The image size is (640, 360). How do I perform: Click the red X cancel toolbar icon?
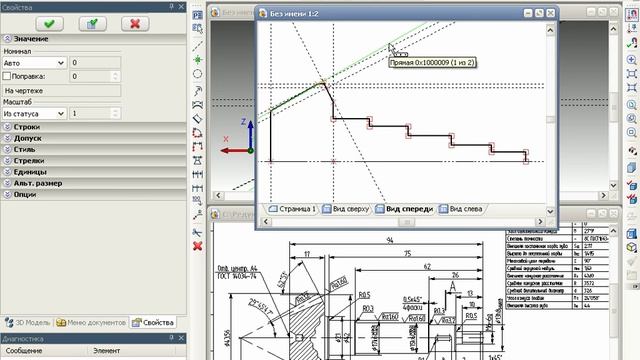pos(198,246)
